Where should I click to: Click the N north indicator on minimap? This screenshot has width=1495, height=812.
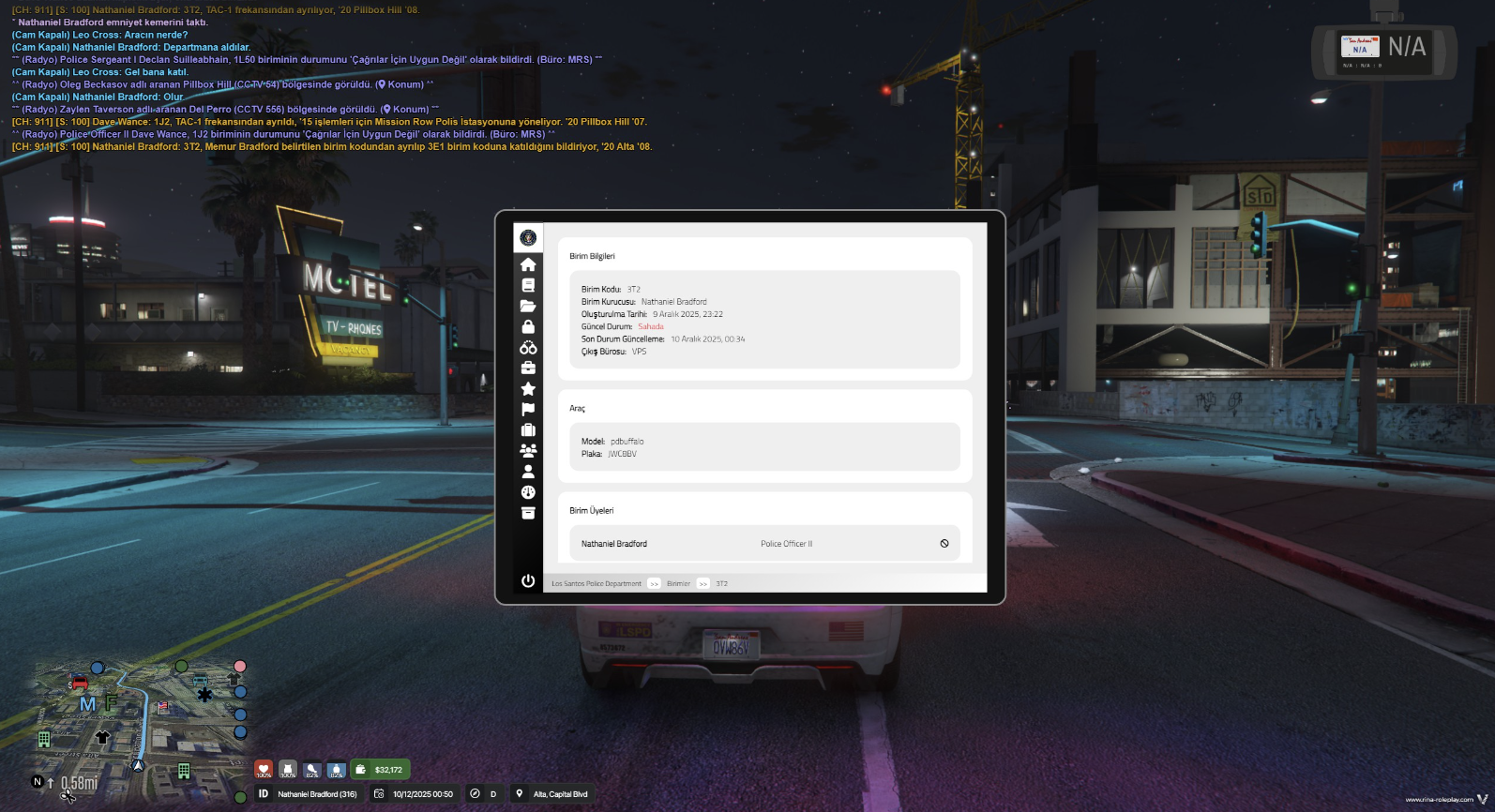pyautogui.click(x=38, y=782)
